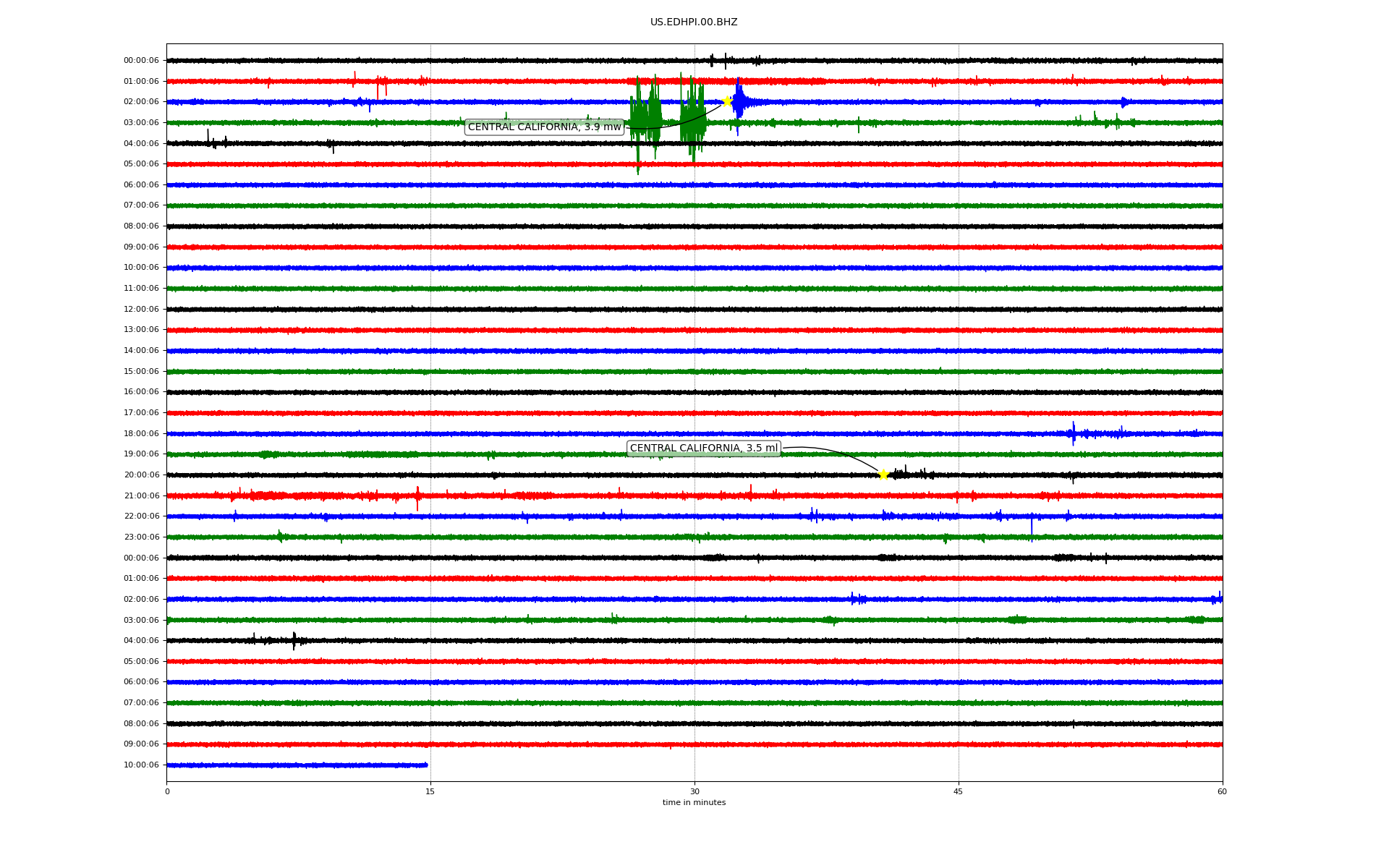Click the 30 tick label on x-axis
This screenshot has width=1389, height=868.
[694, 791]
